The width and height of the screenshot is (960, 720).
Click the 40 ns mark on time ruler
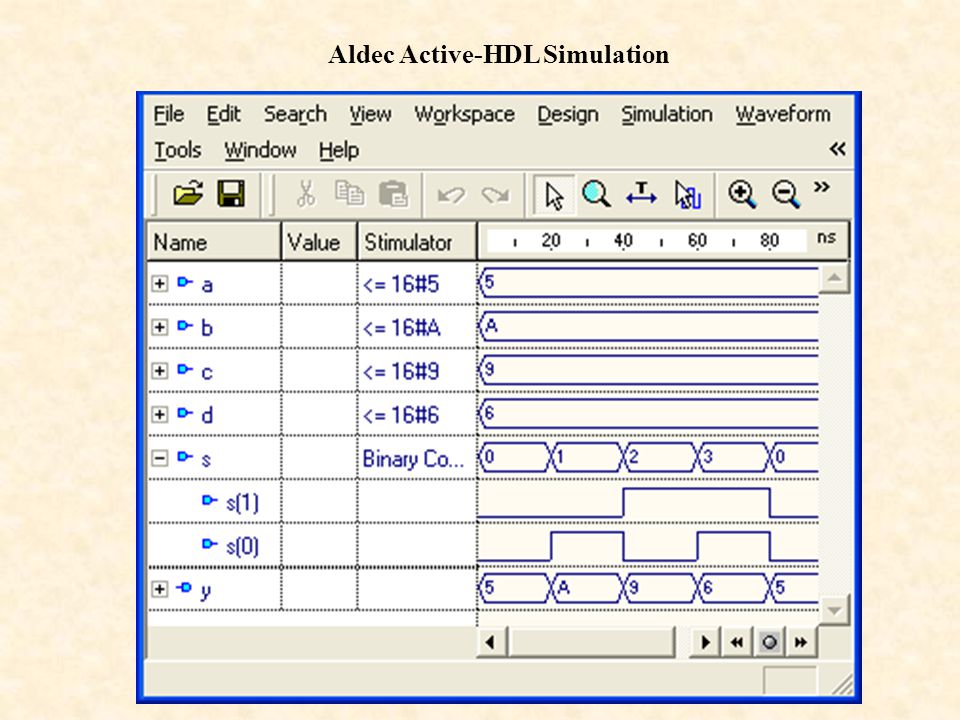(x=623, y=241)
